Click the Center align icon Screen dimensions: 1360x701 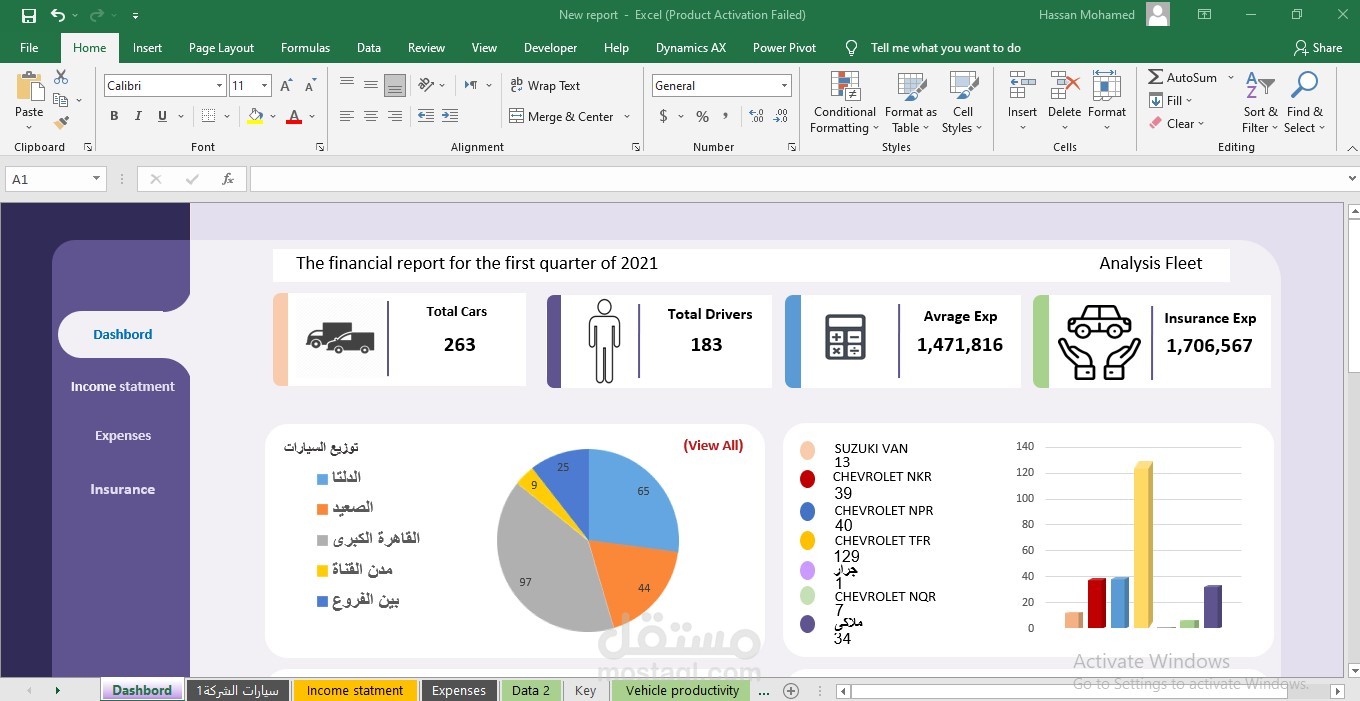coord(371,116)
